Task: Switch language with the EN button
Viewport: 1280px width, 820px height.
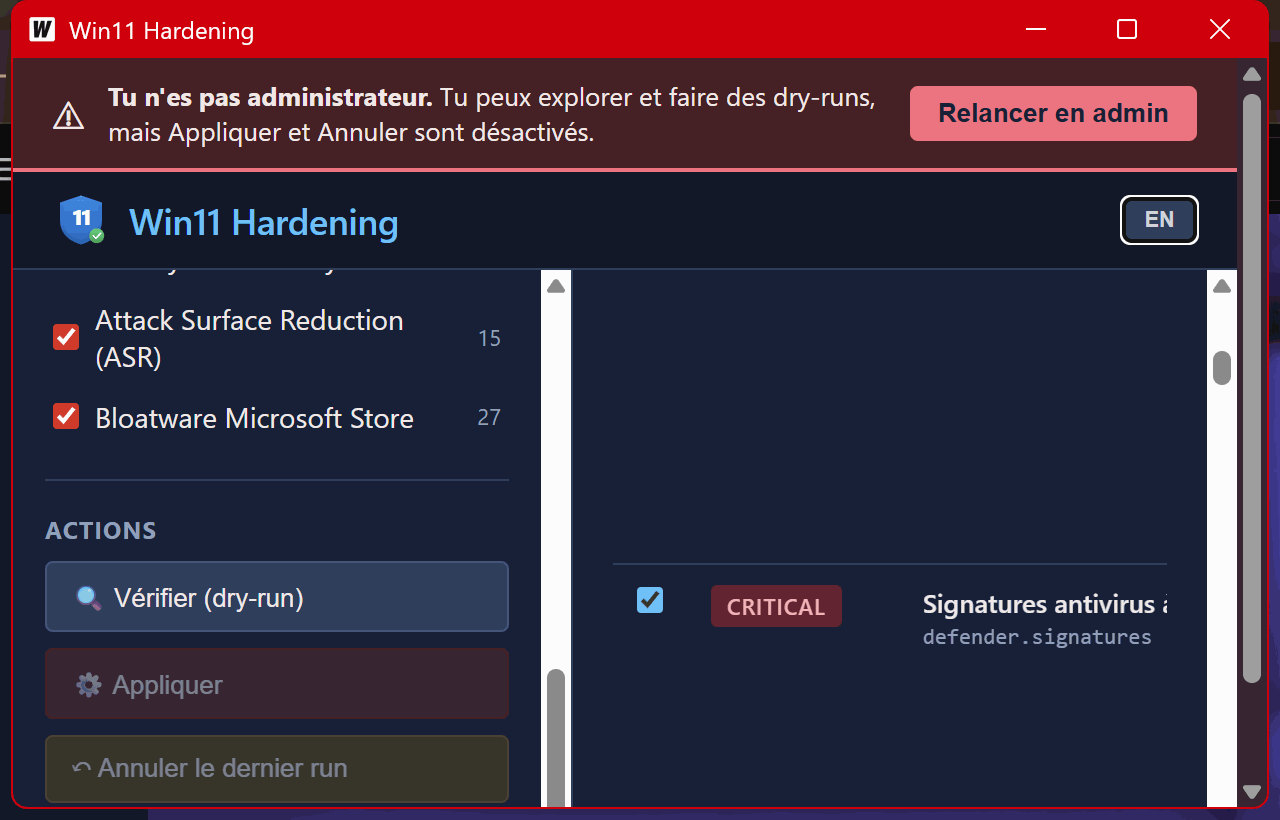Action: click(x=1159, y=220)
